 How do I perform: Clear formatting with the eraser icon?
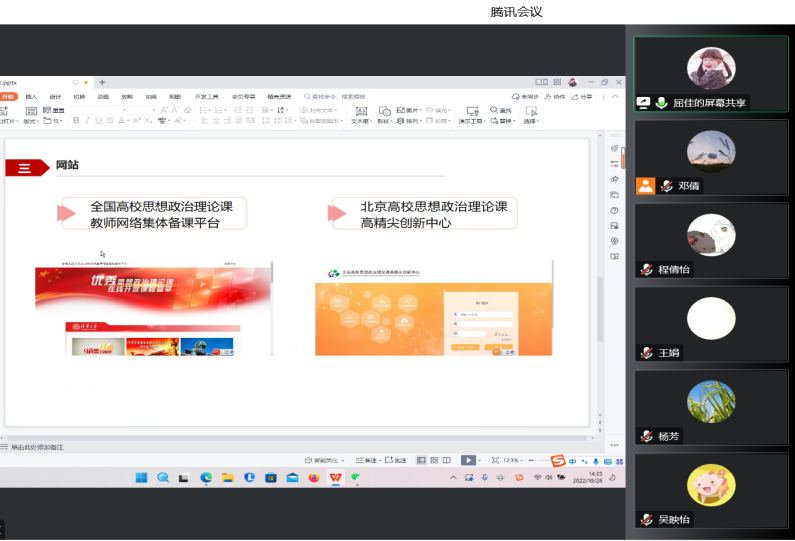(x=188, y=110)
